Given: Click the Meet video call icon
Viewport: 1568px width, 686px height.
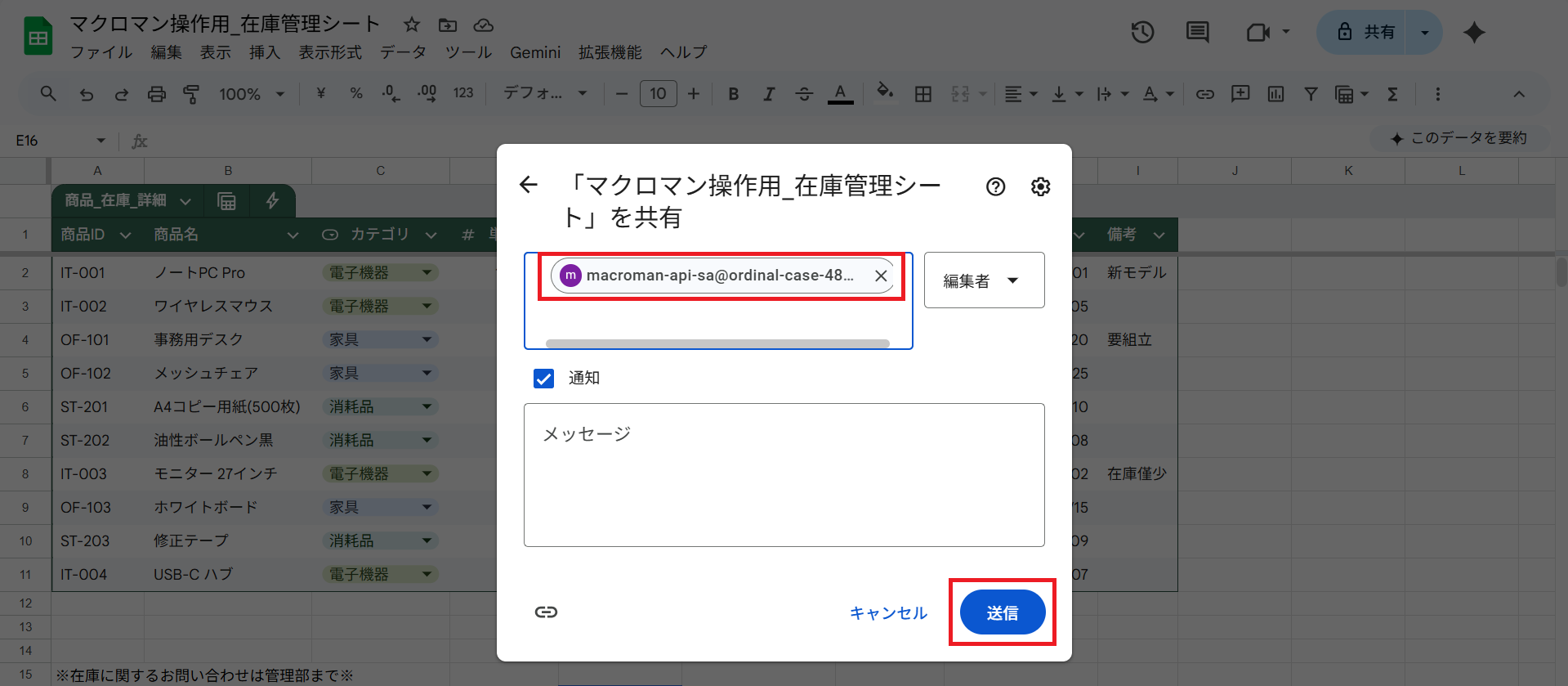Looking at the screenshot, I should click(x=1258, y=32).
